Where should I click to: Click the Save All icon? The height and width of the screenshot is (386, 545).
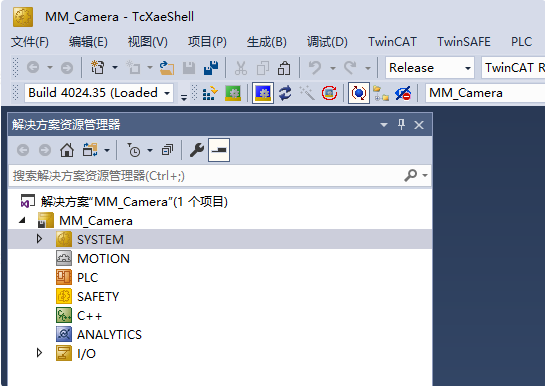pos(211,68)
